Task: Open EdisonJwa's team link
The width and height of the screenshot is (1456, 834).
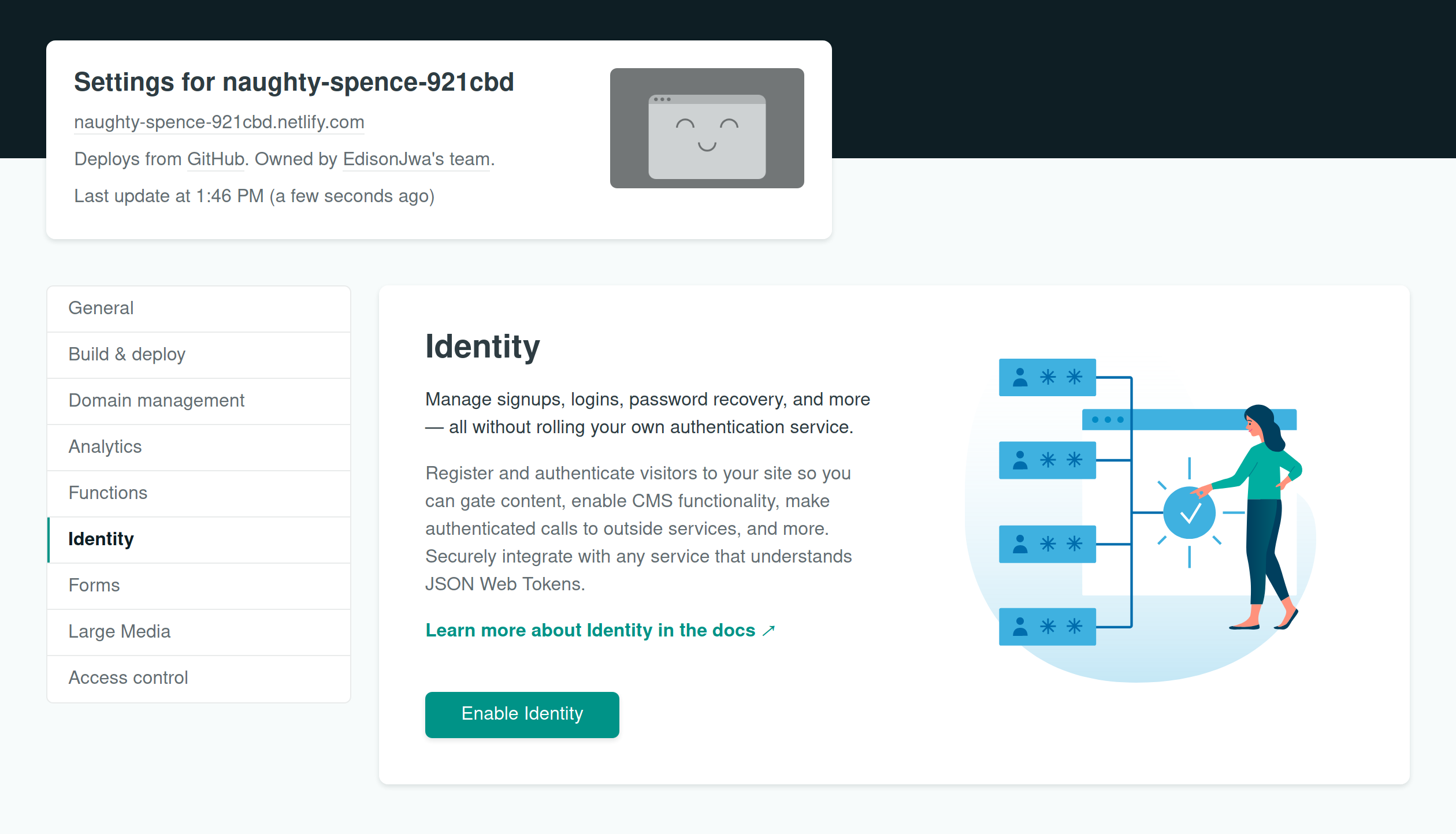Action: [416, 159]
